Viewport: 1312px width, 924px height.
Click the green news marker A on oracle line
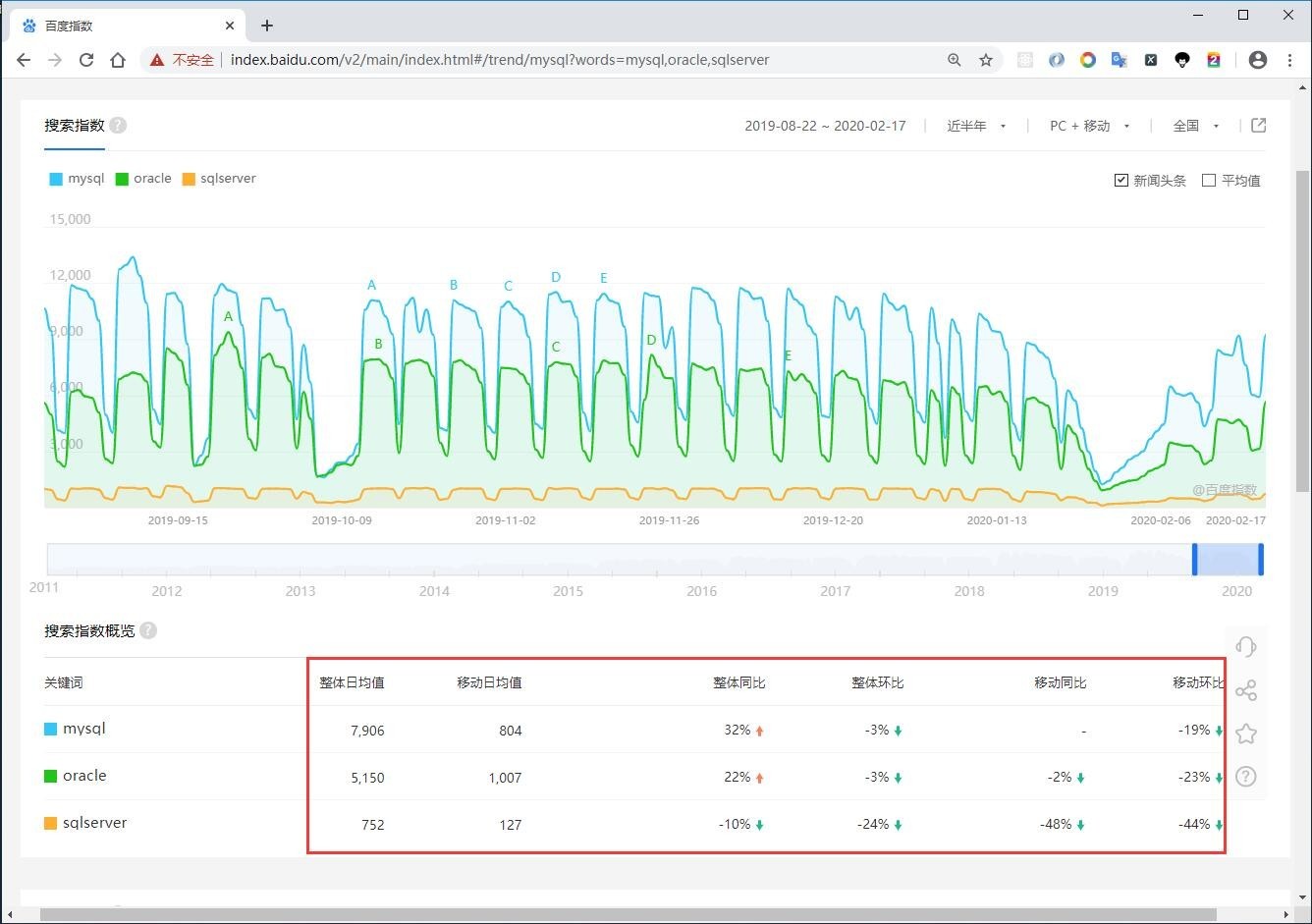point(228,317)
